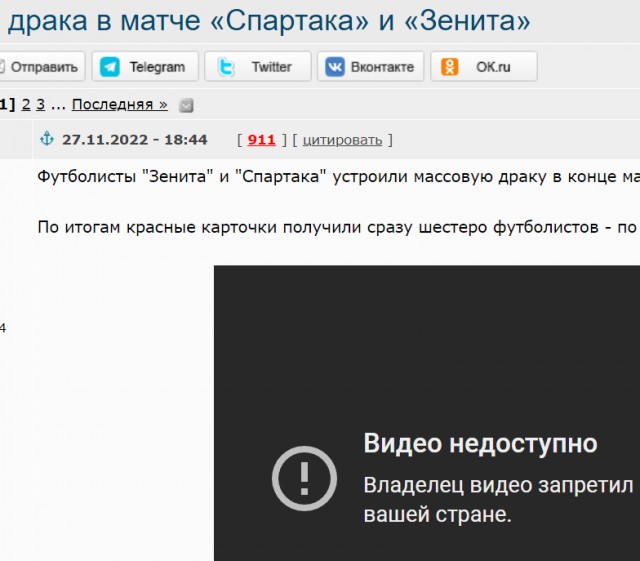The width and height of the screenshot is (640, 561).
Task: Go to page 3 of thread
Action: click(40, 105)
